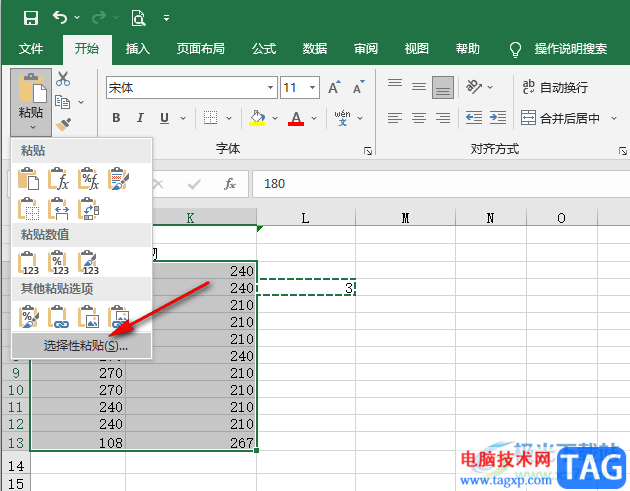Image resolution: width=630 pixels, height=491 pixels.
Task: Click the wén phonetic guide icon
Action: 342,118
